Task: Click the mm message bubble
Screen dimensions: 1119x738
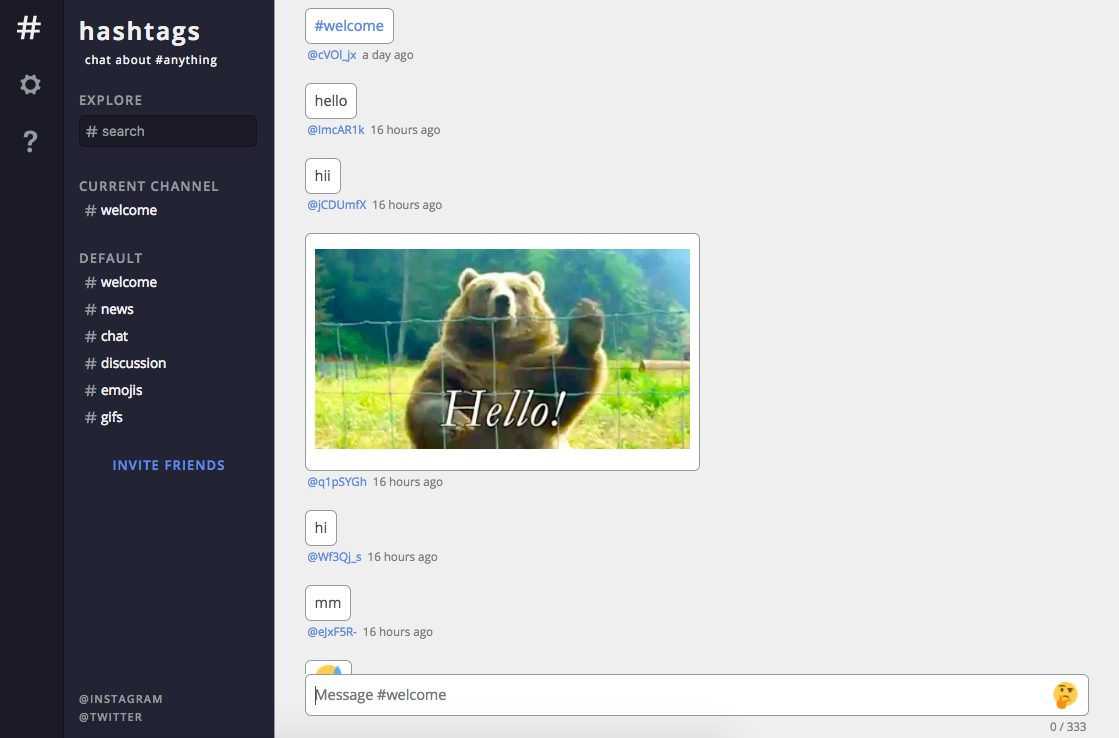Action: click(328, 603)
